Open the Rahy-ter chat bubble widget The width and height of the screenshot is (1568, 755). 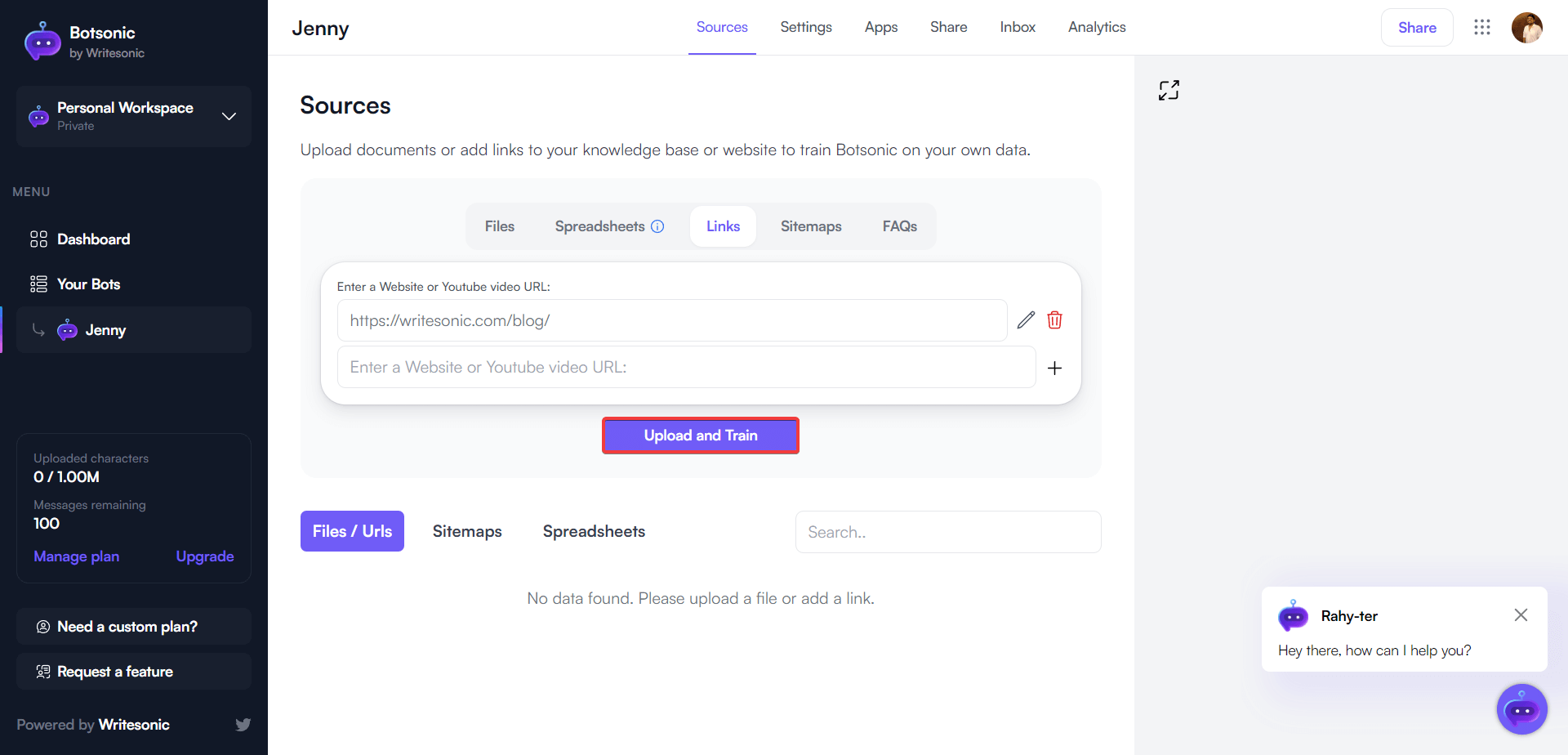[x=1521, y=709]
